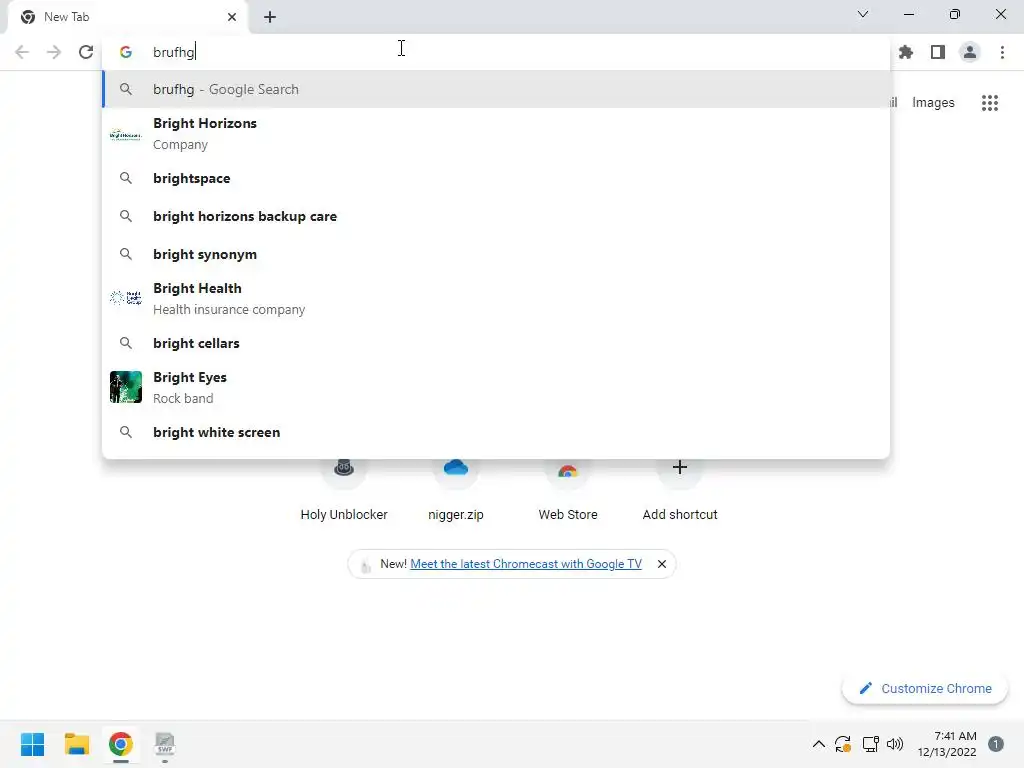The height and width of the screenshot is (768, 1024).
Task: Reload the page with the refresh icon
Action: [x=86, y=52]
